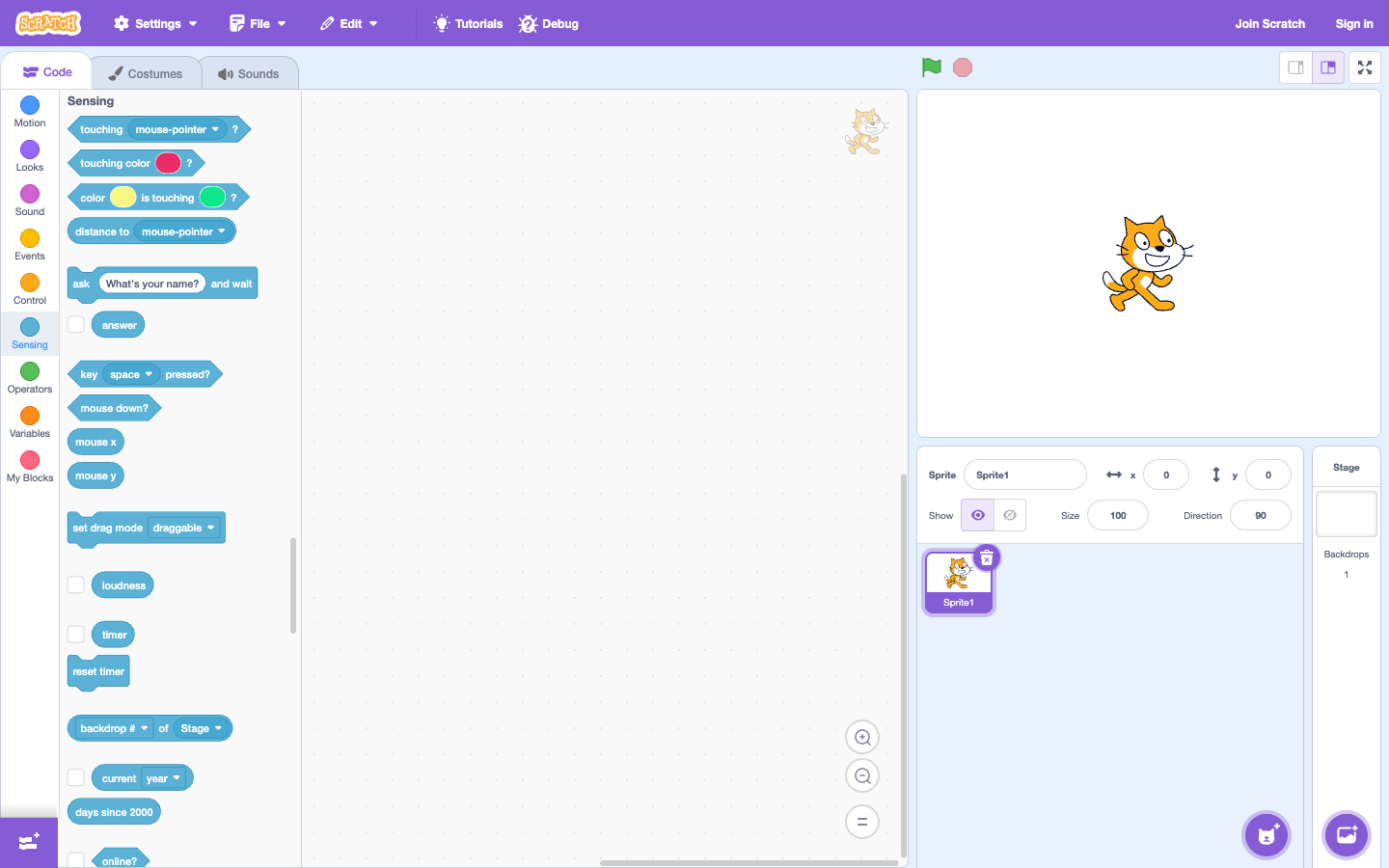Expand the draggable drag mode dropdown

coord(183,528)
